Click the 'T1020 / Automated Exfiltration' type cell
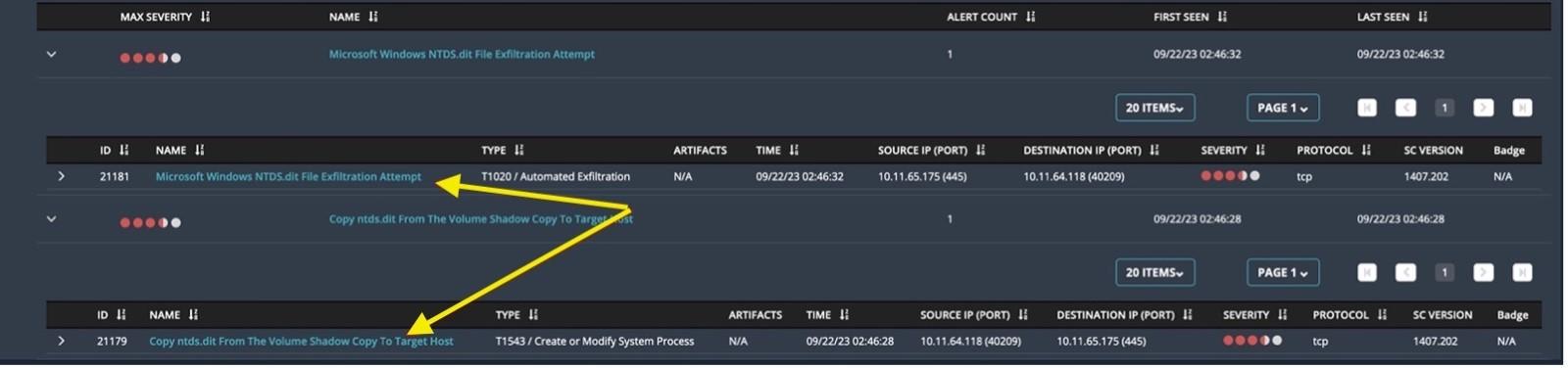Viewport: 1568px width, 368px height. coord(556,177)
